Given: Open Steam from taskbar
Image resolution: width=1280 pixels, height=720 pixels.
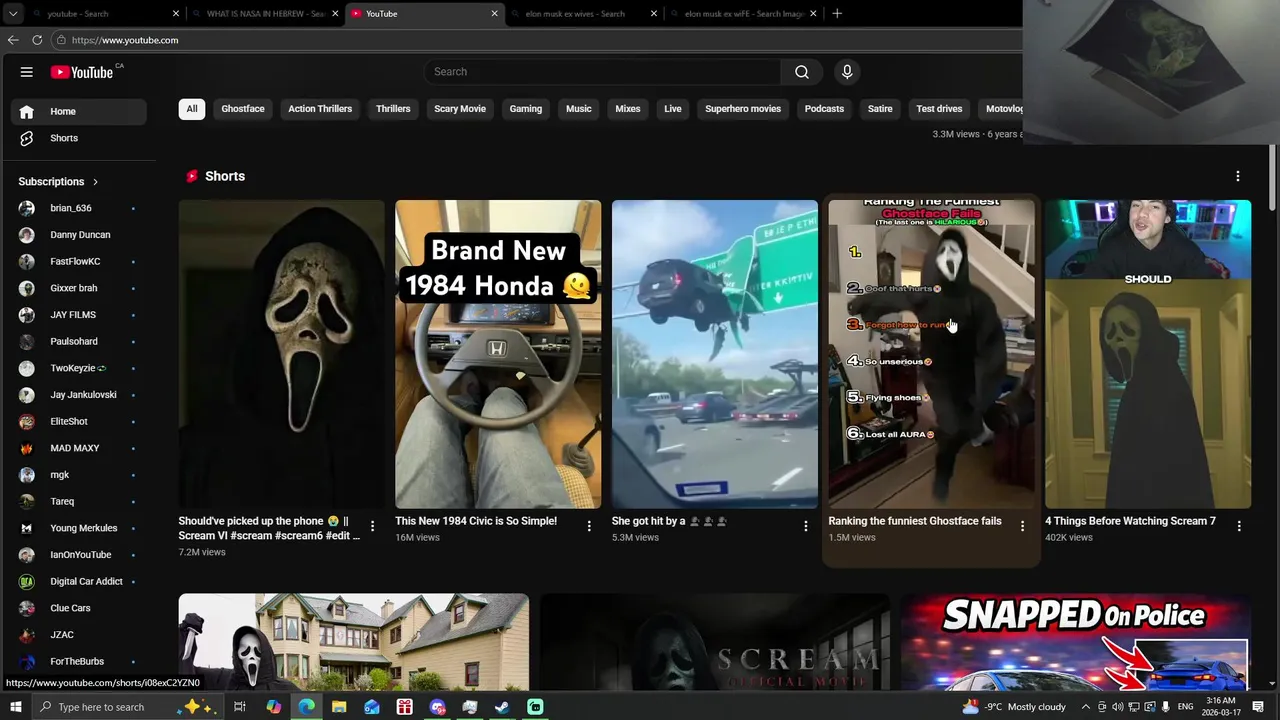Looking at the screenshot, I should (x=502, y=707).
